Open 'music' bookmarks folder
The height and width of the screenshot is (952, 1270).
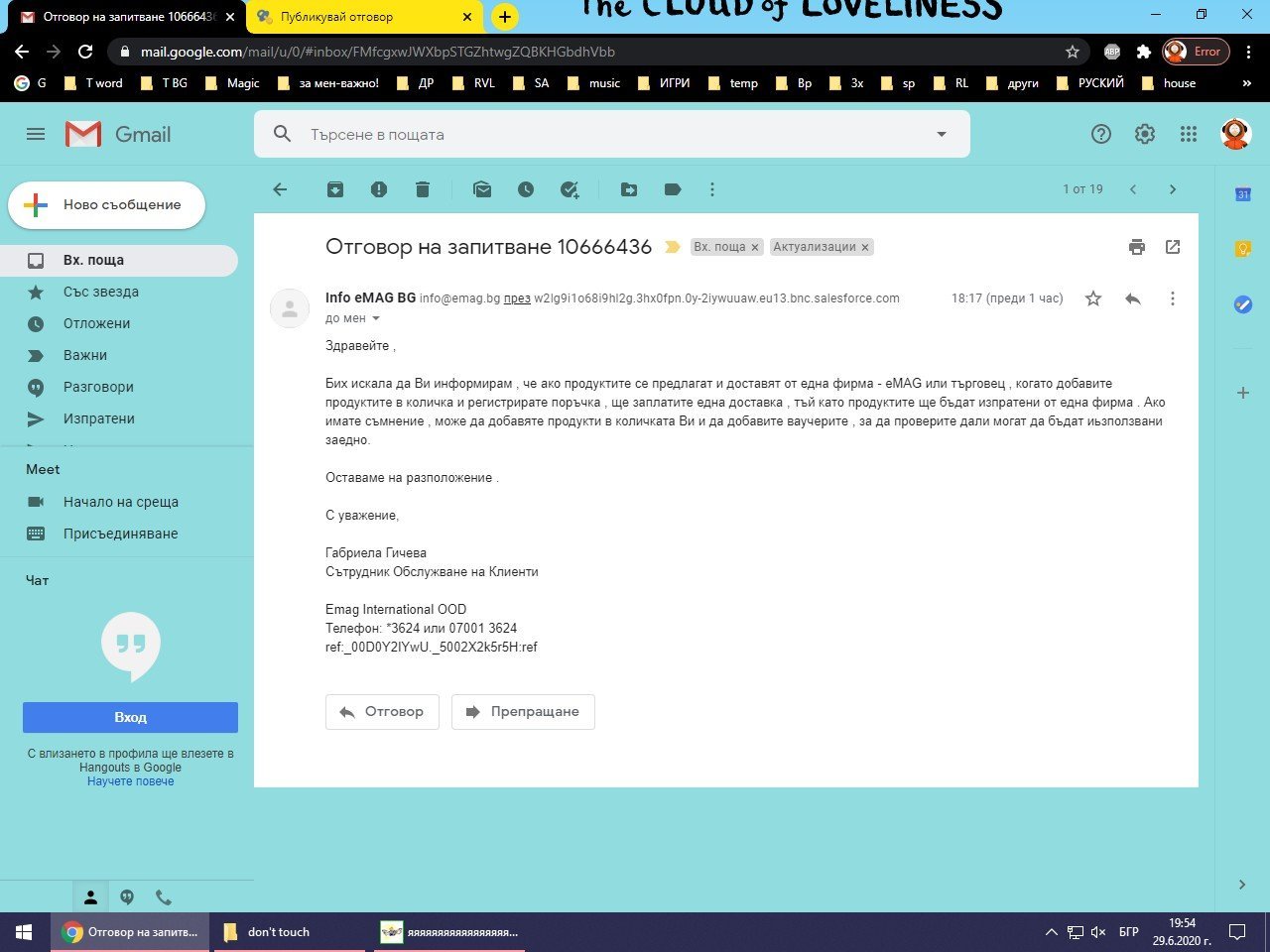click(x=593, y=83)
